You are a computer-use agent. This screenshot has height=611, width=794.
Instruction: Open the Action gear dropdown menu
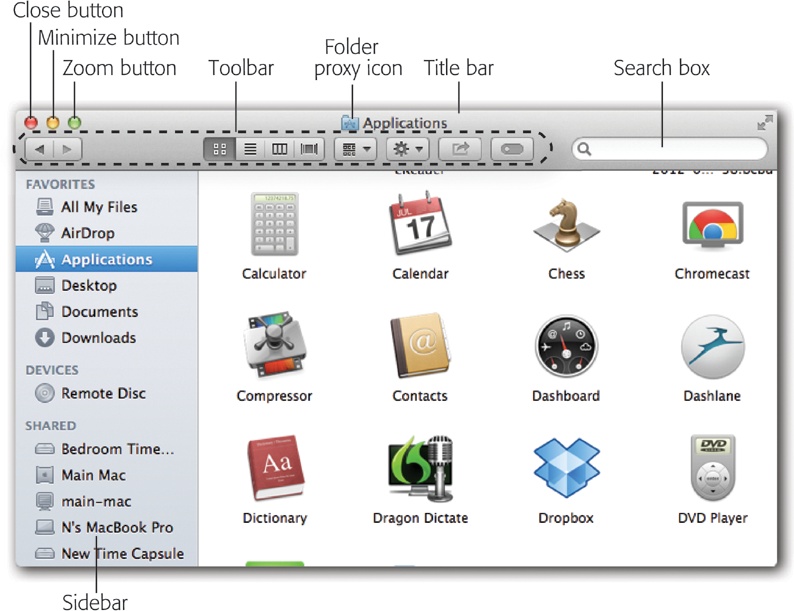pyautogui.click(x=408, y=149)
